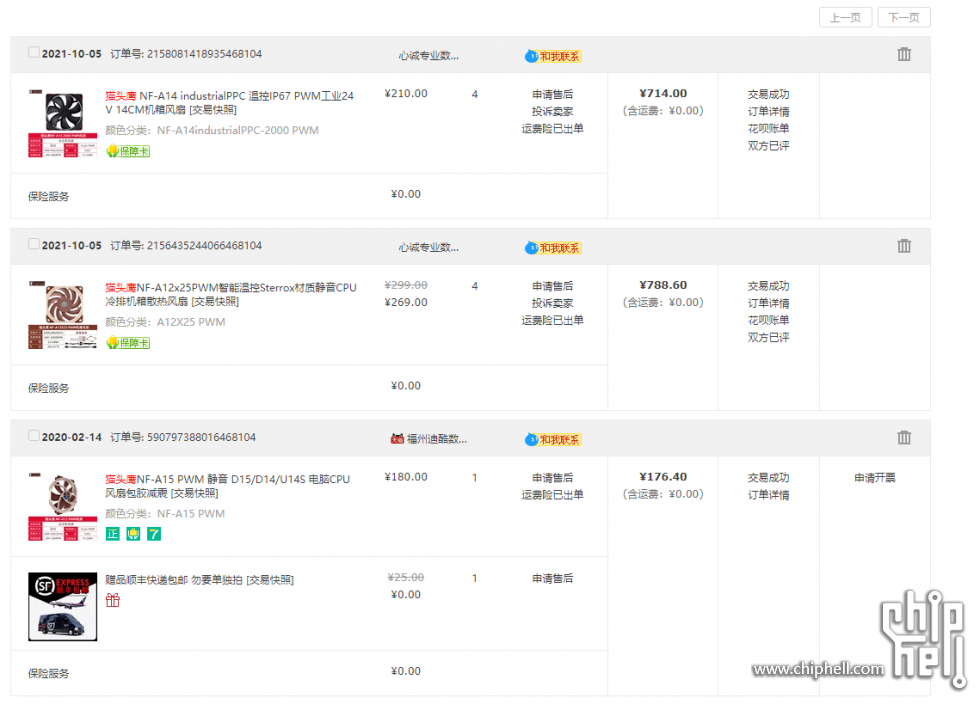Contact seller for order 2158081418935468104

553,56
